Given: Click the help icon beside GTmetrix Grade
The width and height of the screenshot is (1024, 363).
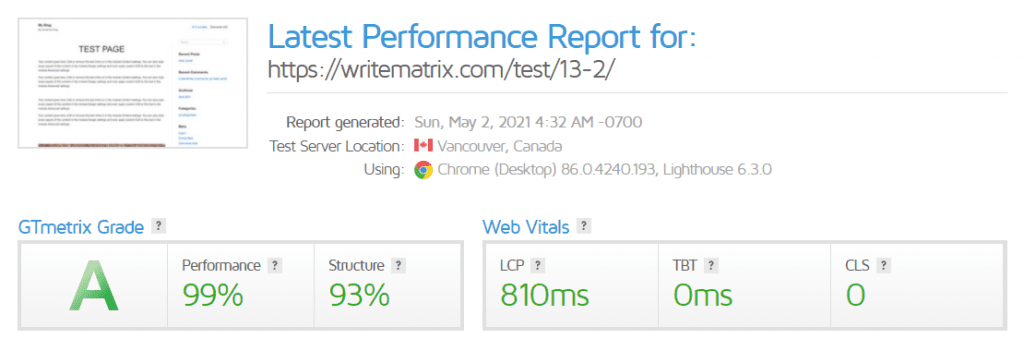Looking at the screenshot, I should coord(158,227).
